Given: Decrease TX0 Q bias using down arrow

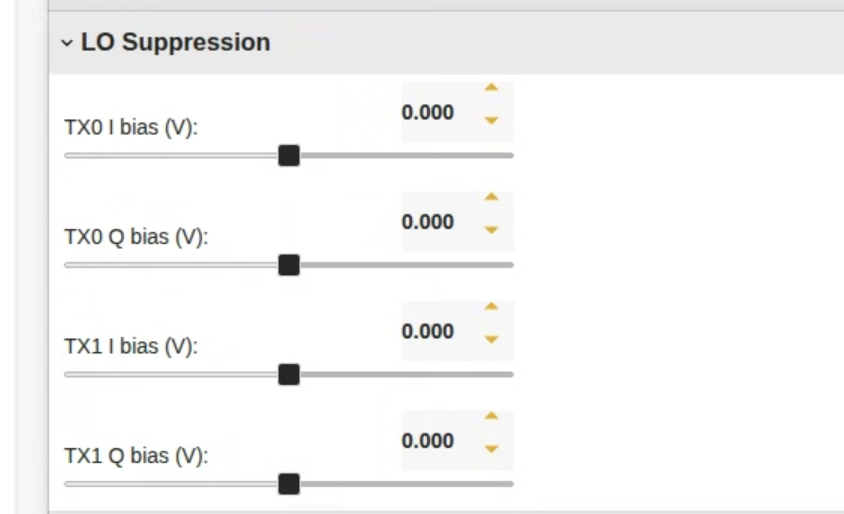Looking at the screenshot, I should tap(490, 230).
